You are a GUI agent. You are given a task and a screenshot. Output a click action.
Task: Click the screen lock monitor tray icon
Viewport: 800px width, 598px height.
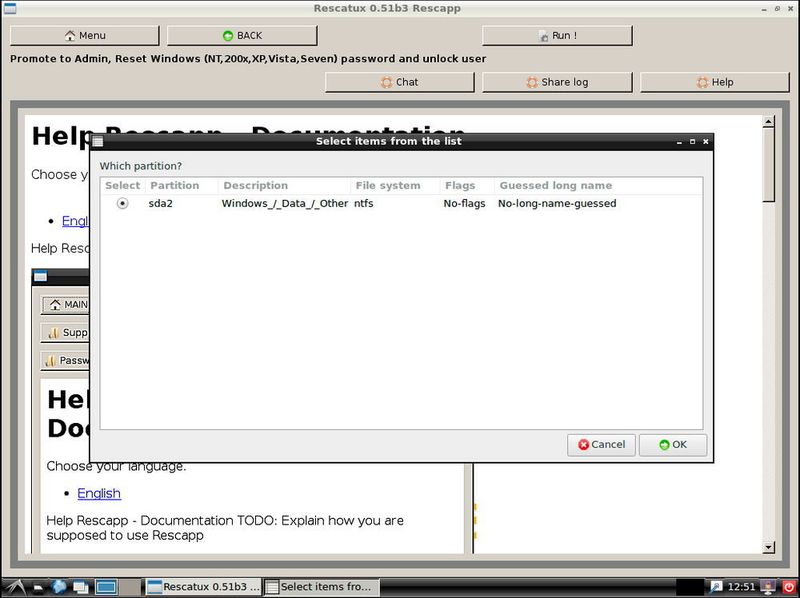coord(768,587)
